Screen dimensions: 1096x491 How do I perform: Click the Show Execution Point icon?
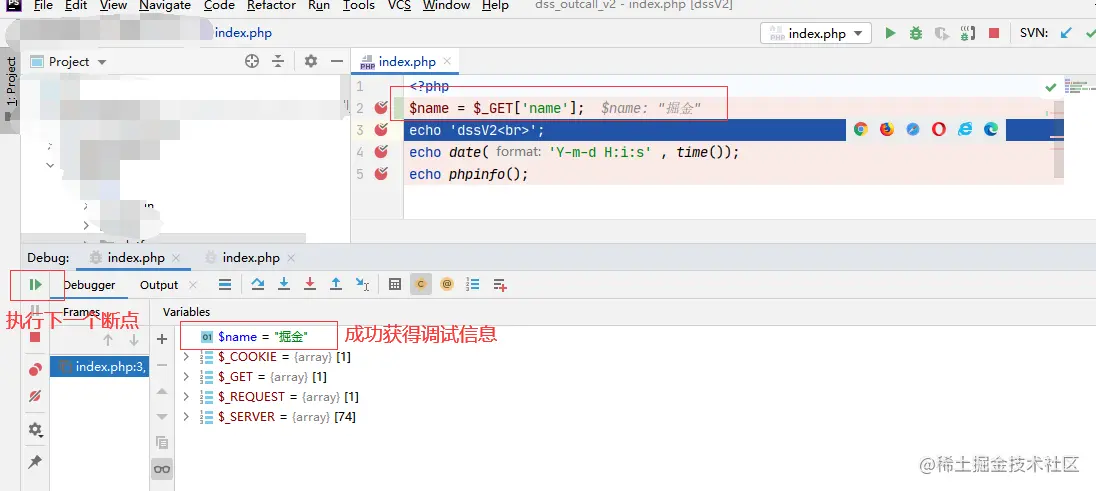click(x=225, y=284)
